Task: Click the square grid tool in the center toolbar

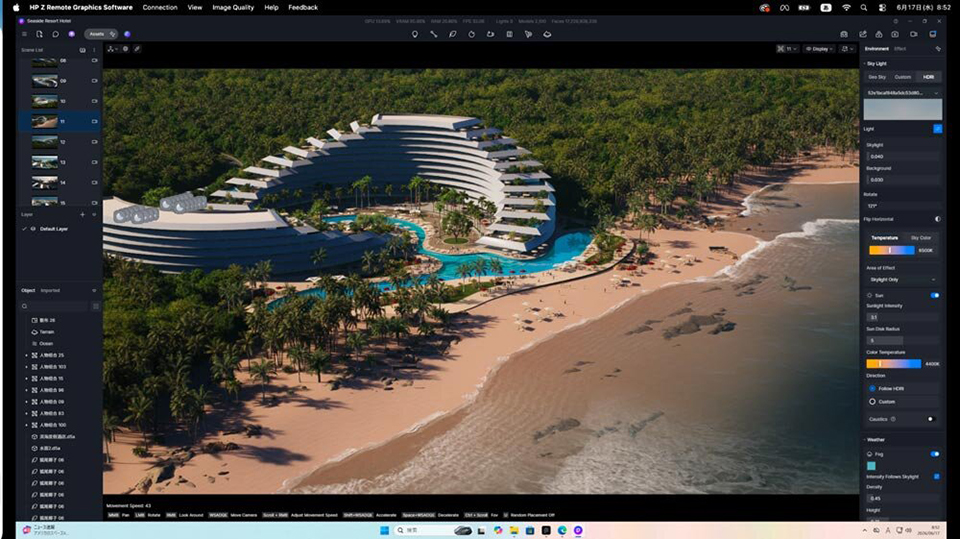Action: 509,34
